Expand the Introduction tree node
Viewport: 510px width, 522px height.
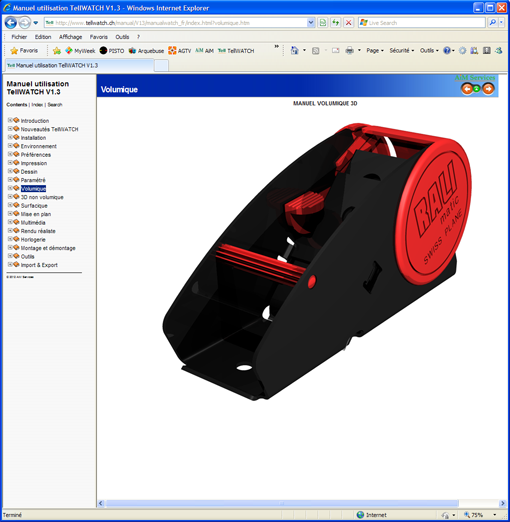click(10, 120)
